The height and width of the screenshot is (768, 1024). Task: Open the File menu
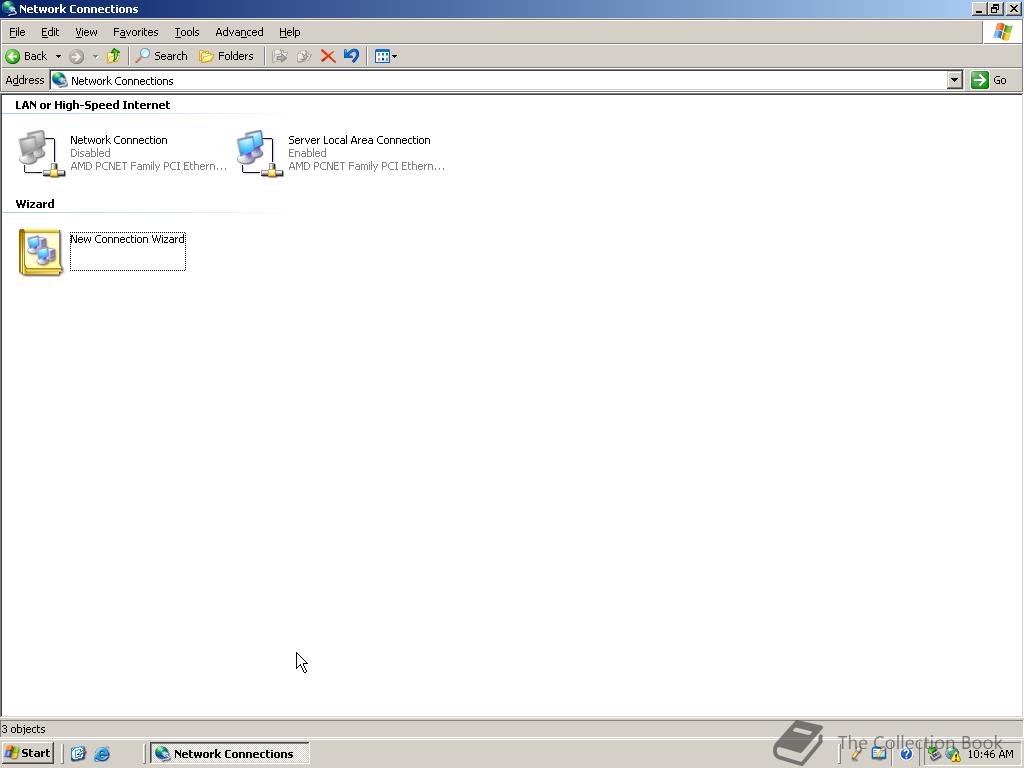(17, 32)
